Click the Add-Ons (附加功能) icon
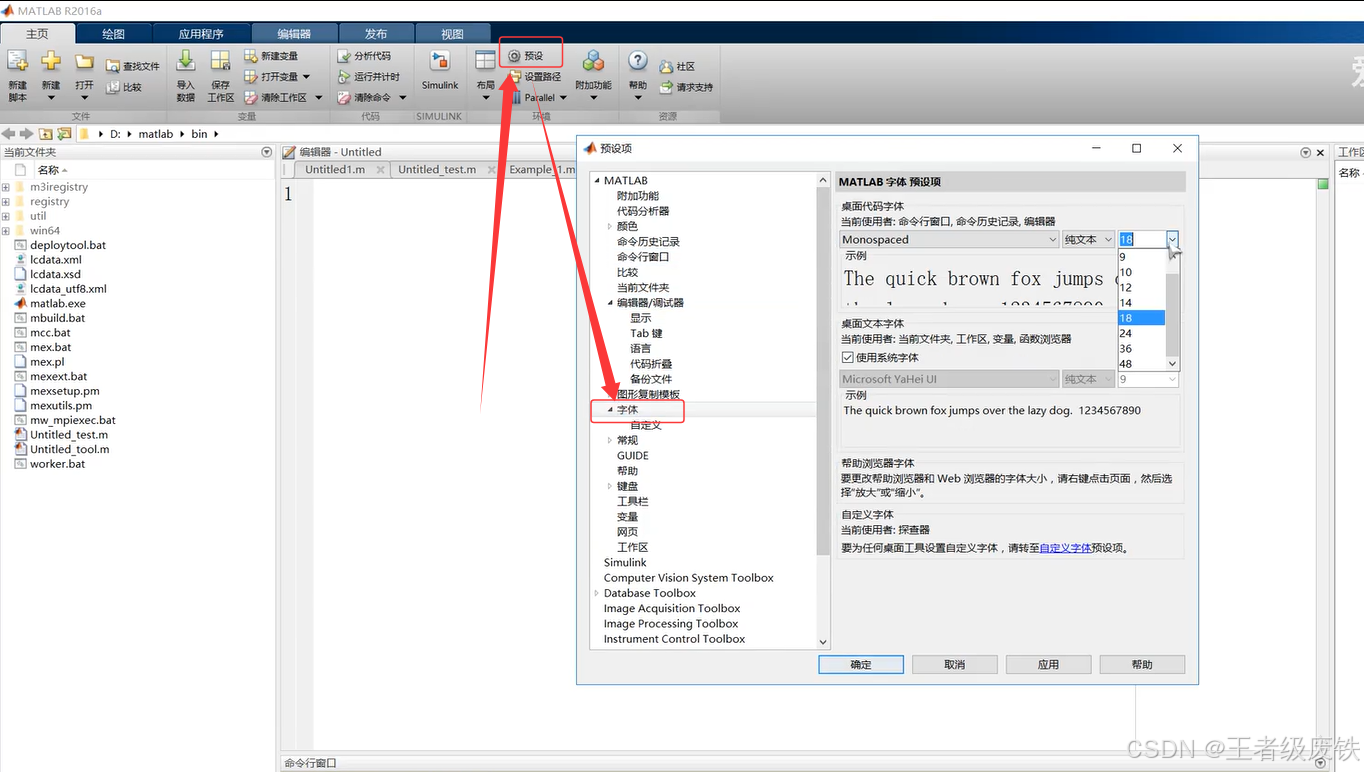The height and width of the screenshot is (772, 1364). click(593, 62)
